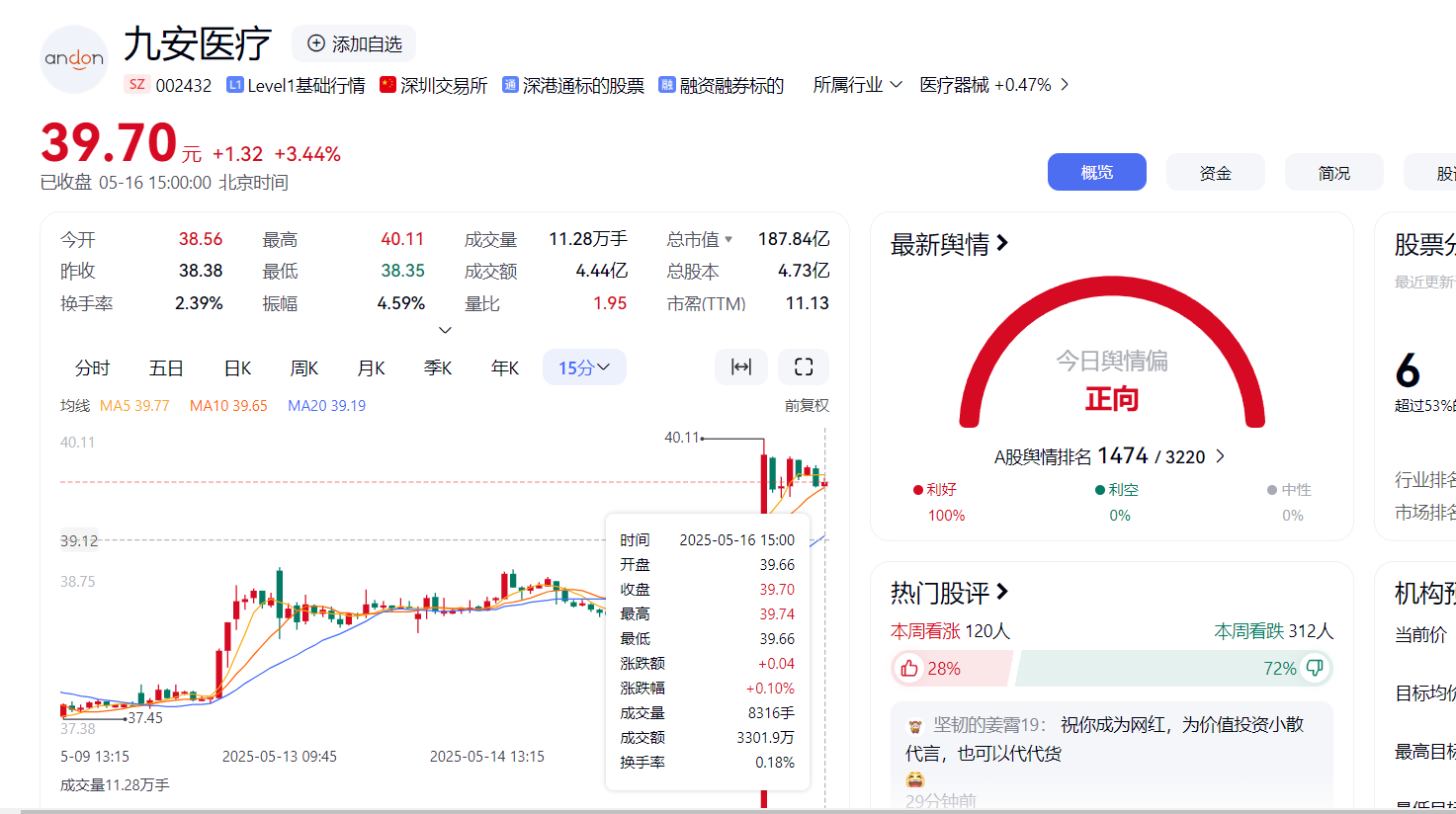
Task: Click the 本周看跌 312人 label
Action: 1273,631
